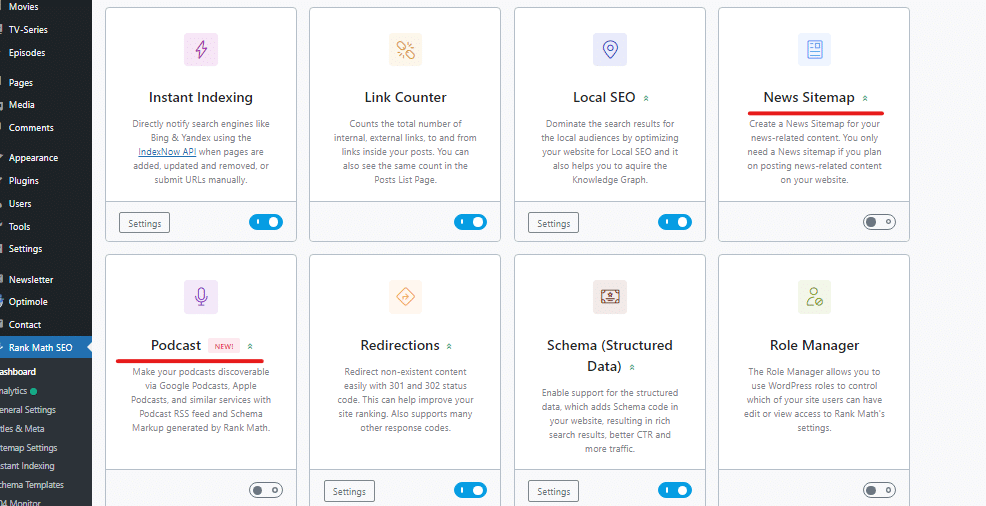Disable the Redirections module toggle

pos(470,490)
